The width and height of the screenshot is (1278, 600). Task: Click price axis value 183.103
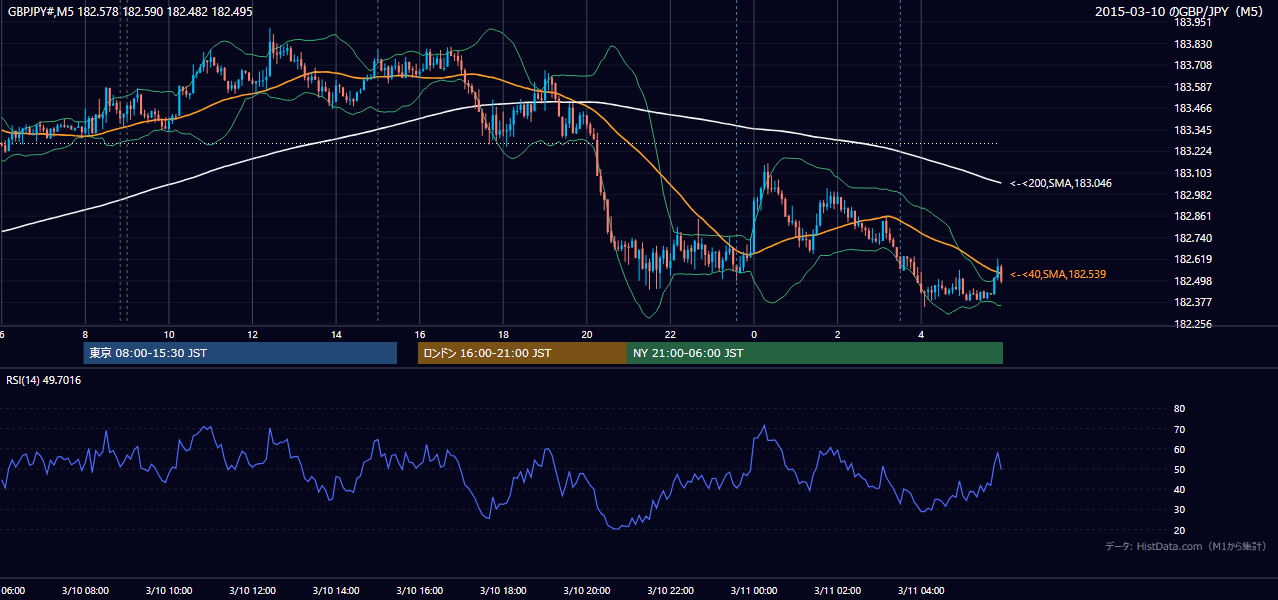point(1192,173)
